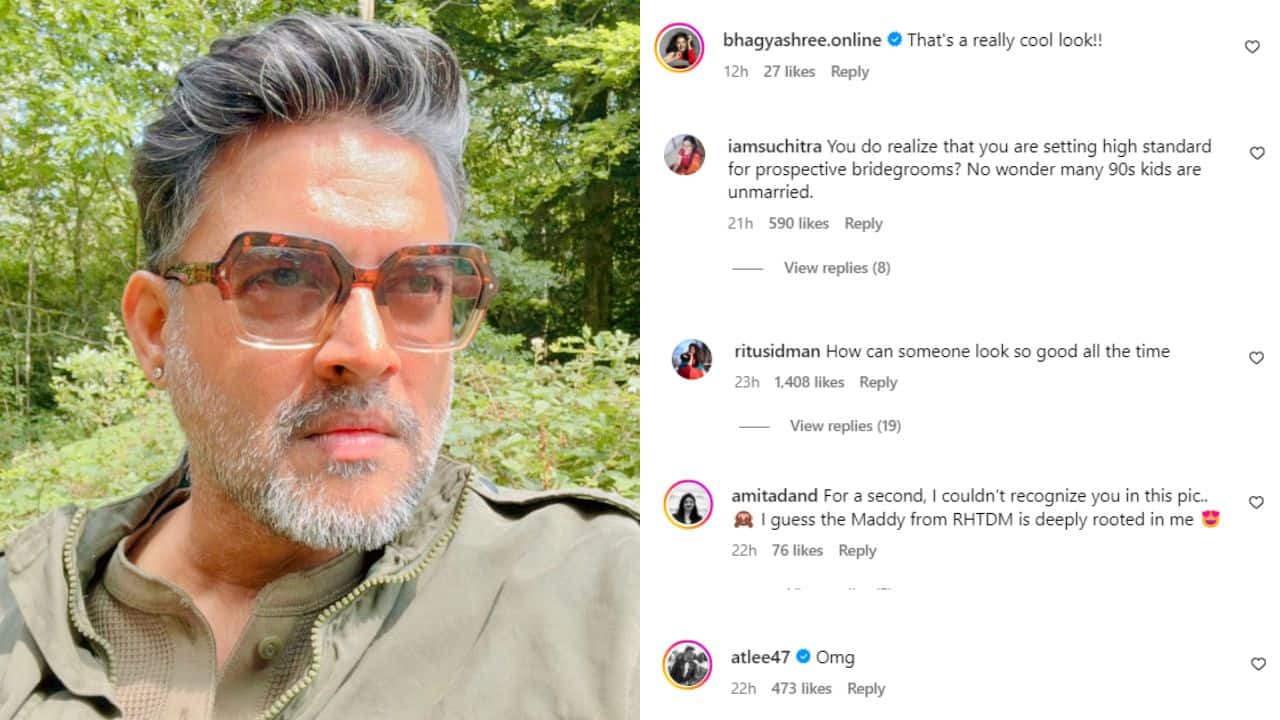Reply to bhagyashree.online's comment
Viewport: 1280px width, 720px height.
pos(849,72)
